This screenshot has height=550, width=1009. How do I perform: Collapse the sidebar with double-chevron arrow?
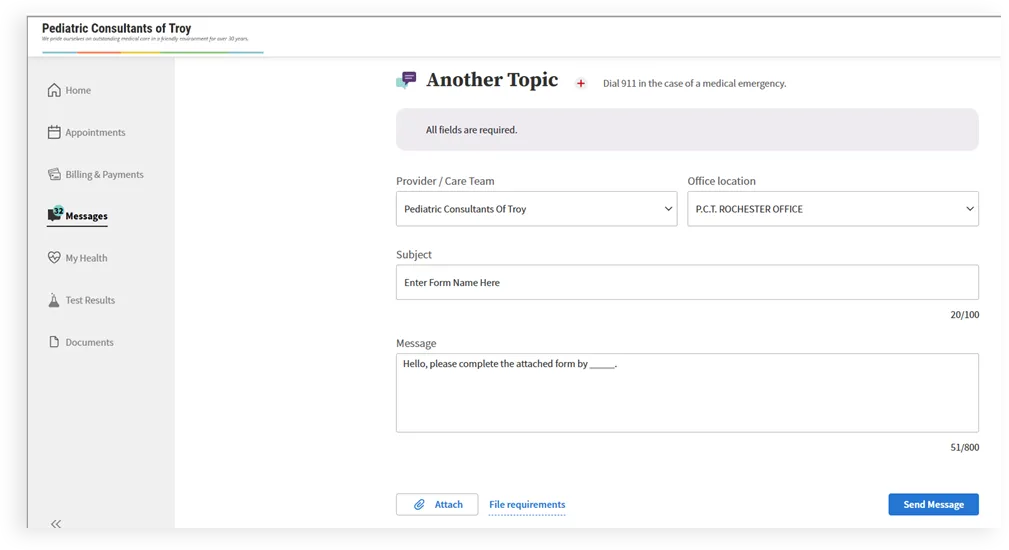click(x=56, y=523)
